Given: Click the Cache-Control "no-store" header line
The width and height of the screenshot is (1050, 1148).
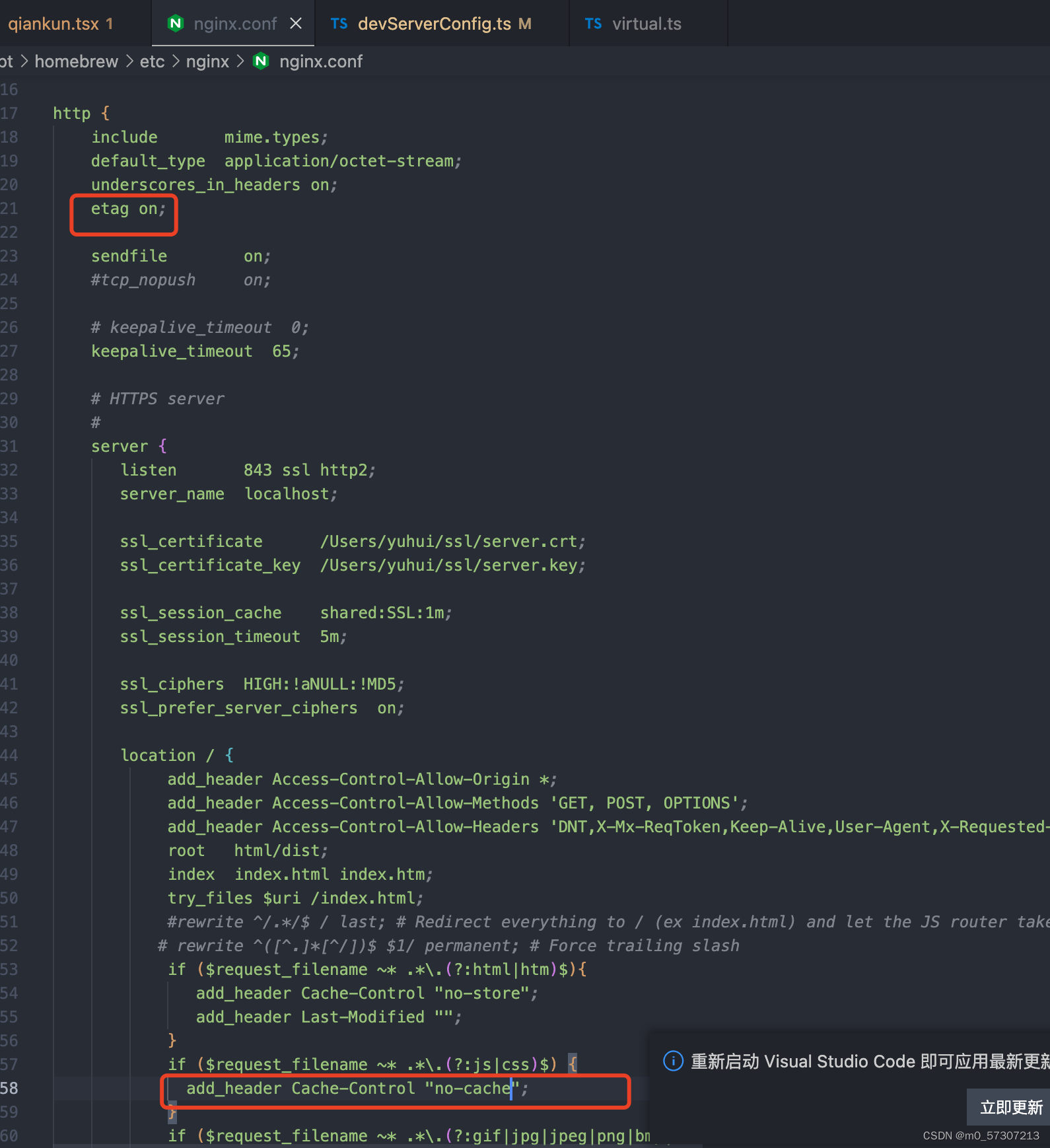Looking at the screenshot, I should 367,993.
